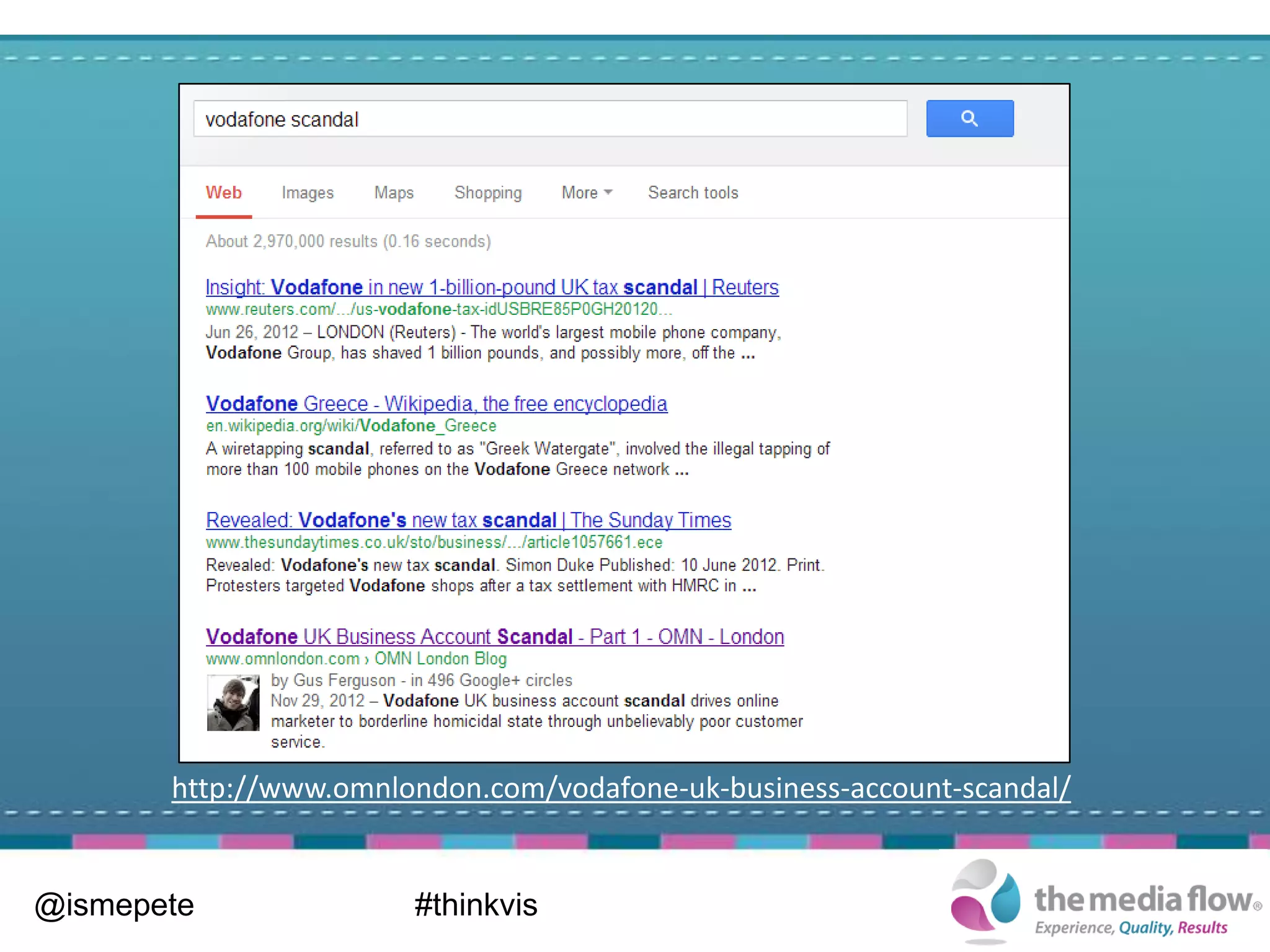Click 'About 2,970,000 results' count text
1270x952 pixels.
291,241
